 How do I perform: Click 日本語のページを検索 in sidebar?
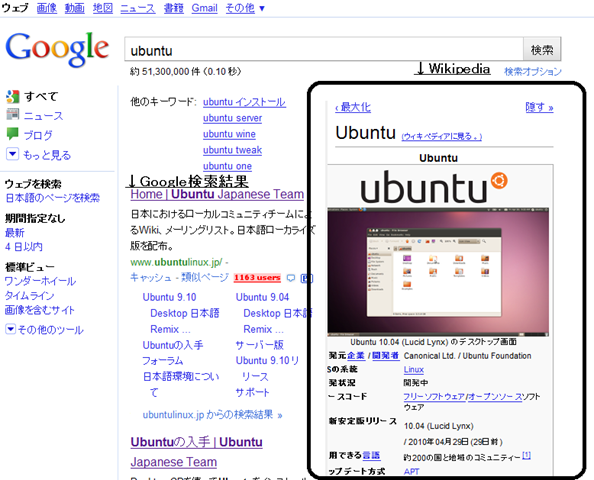pos(52,198)
